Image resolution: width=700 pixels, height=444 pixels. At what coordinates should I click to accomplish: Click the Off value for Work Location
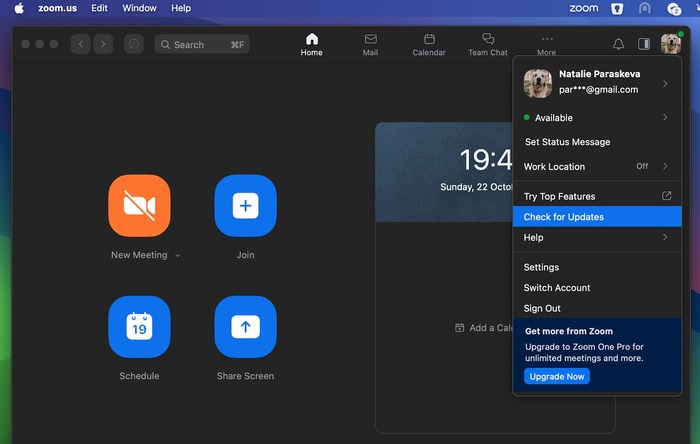(x=642, y=166)
